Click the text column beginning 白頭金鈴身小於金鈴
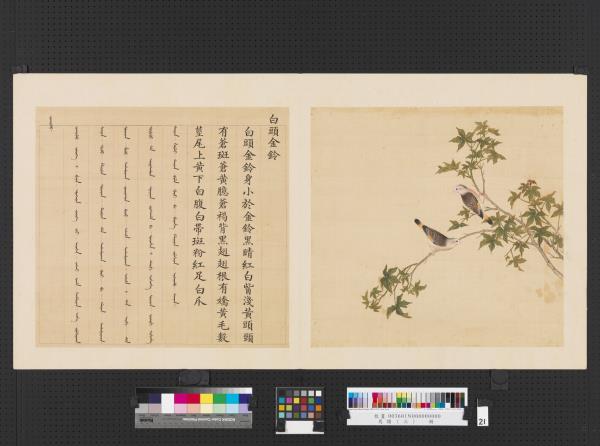The image size is (600, 446). tap(249, 235)
